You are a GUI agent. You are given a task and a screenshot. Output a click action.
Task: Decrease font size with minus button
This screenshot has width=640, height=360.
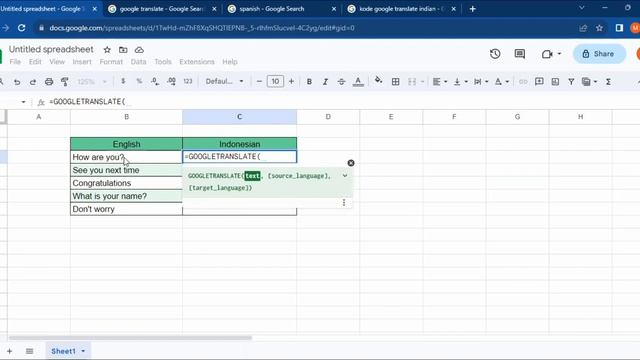point(259,81)
